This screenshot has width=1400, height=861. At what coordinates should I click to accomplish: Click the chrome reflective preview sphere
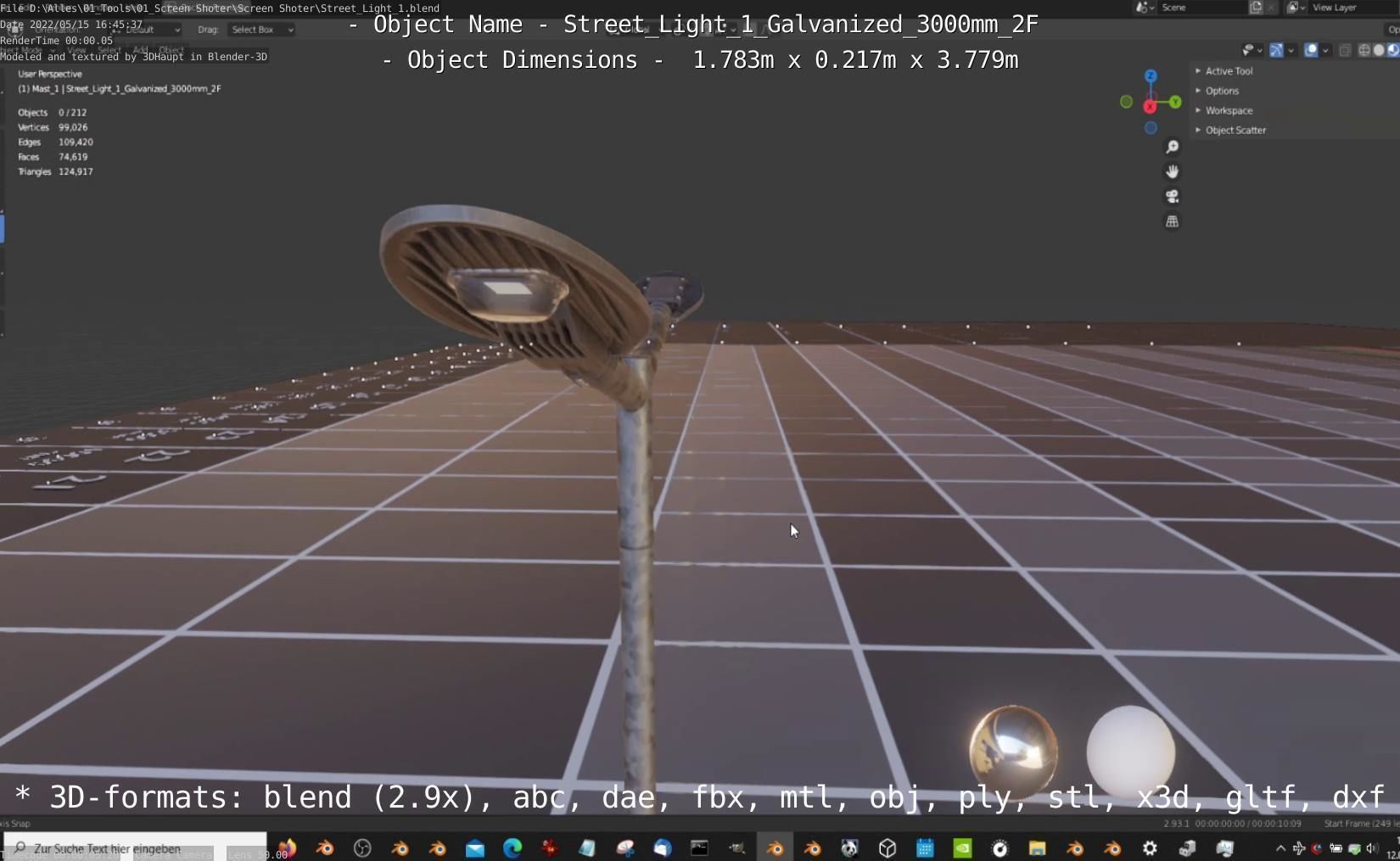[1013, 749]
